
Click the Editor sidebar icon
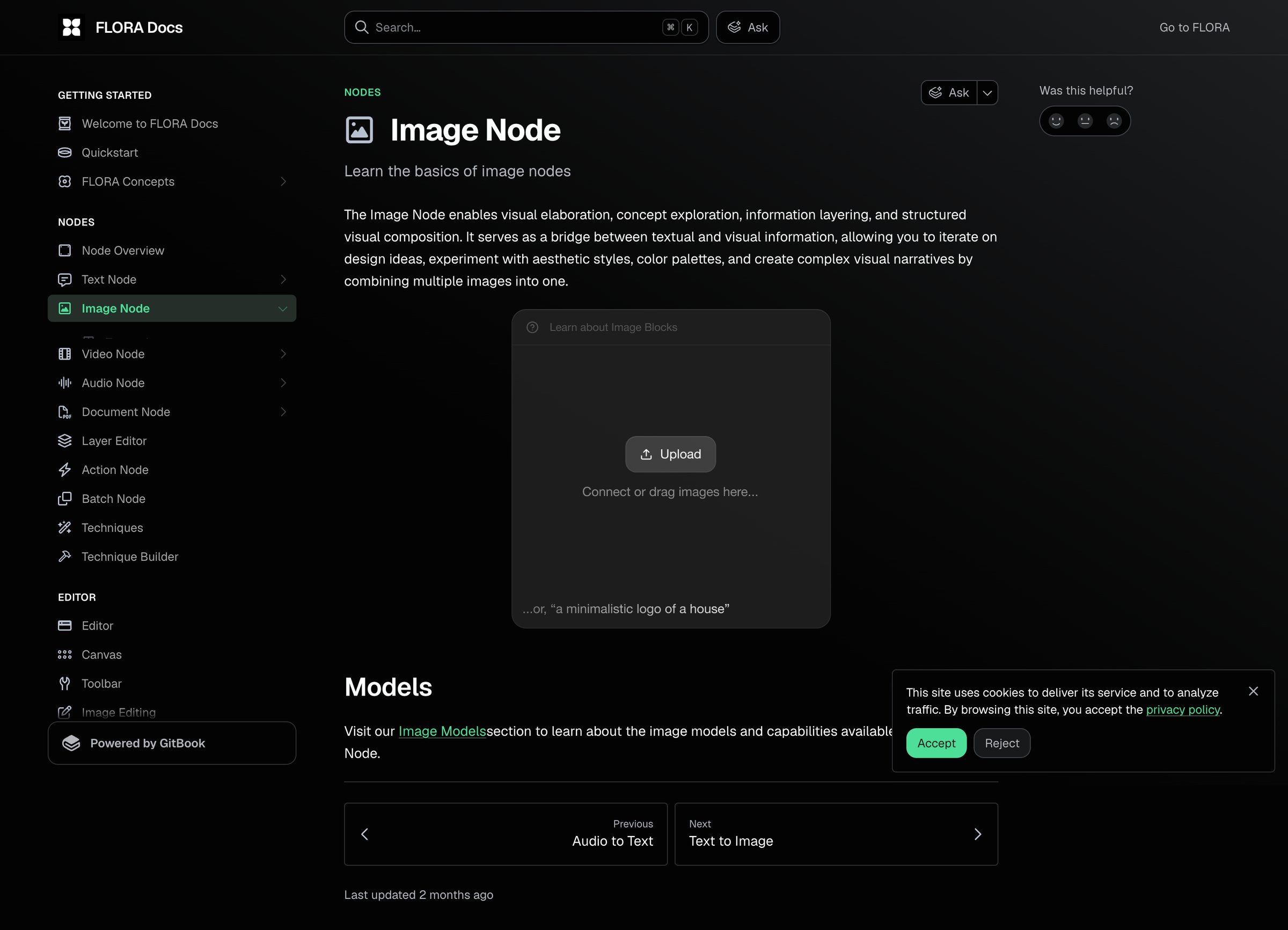coord(65,625)
